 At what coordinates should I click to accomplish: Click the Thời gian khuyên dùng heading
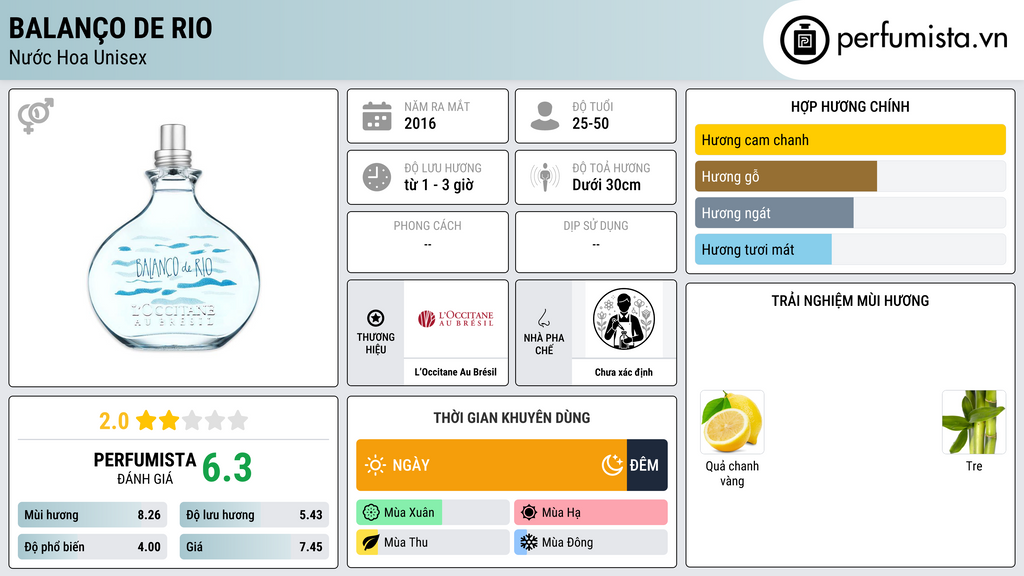click(512, 418)
